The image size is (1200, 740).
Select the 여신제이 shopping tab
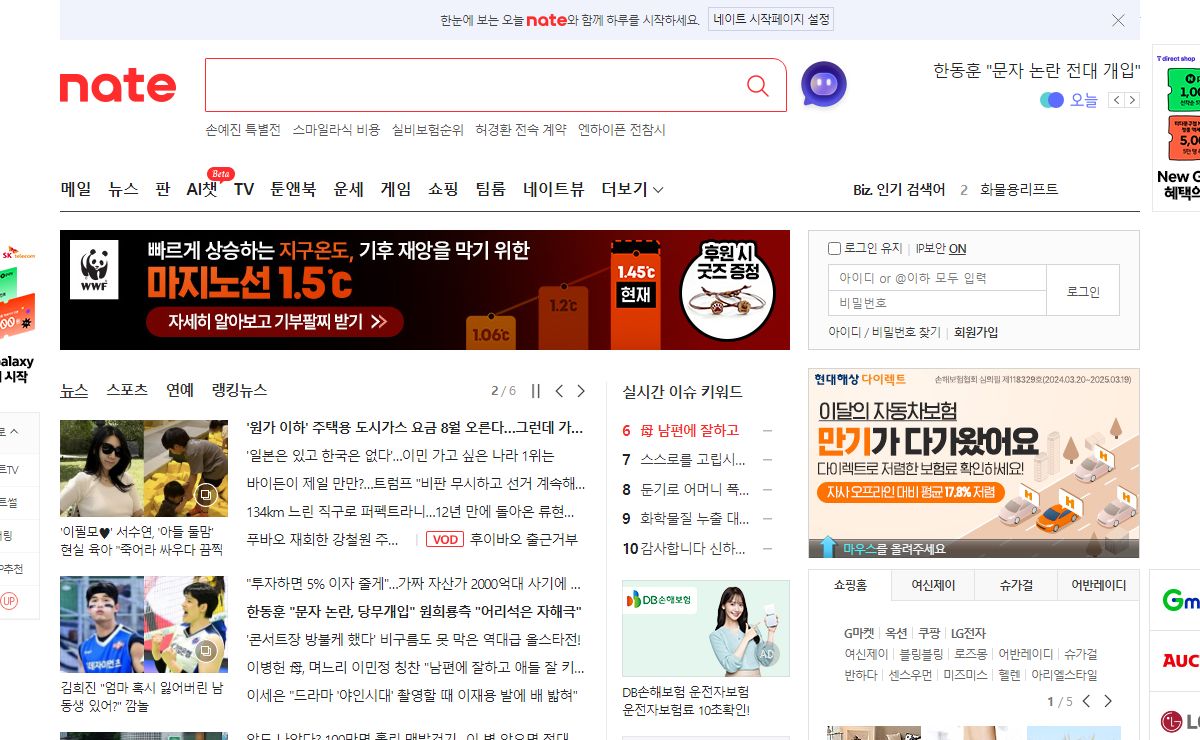pyautogui.click(x=933, y=585)
